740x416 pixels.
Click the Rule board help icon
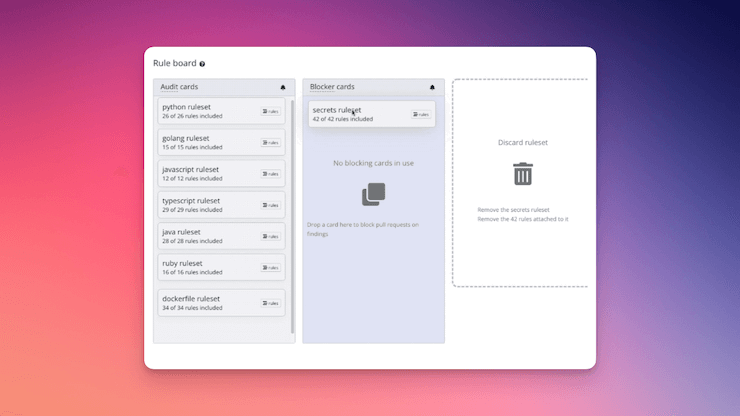(203, 64)
